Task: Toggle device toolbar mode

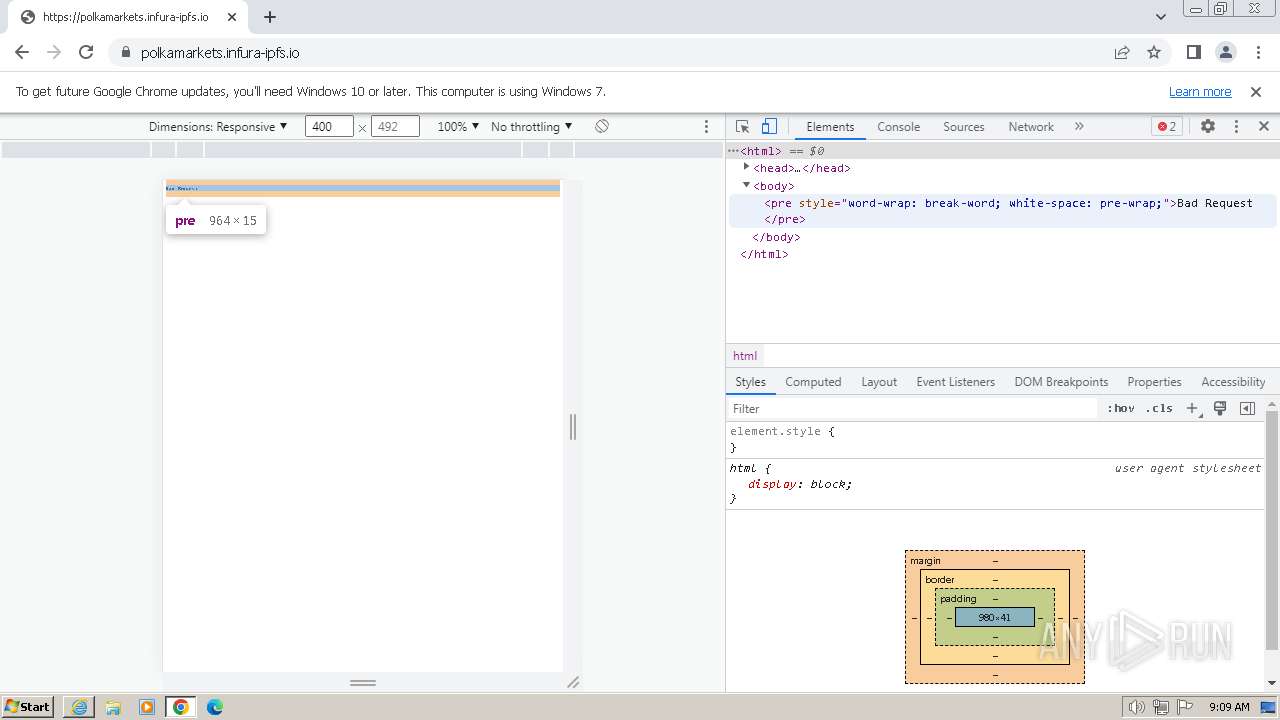Action: 769,126
